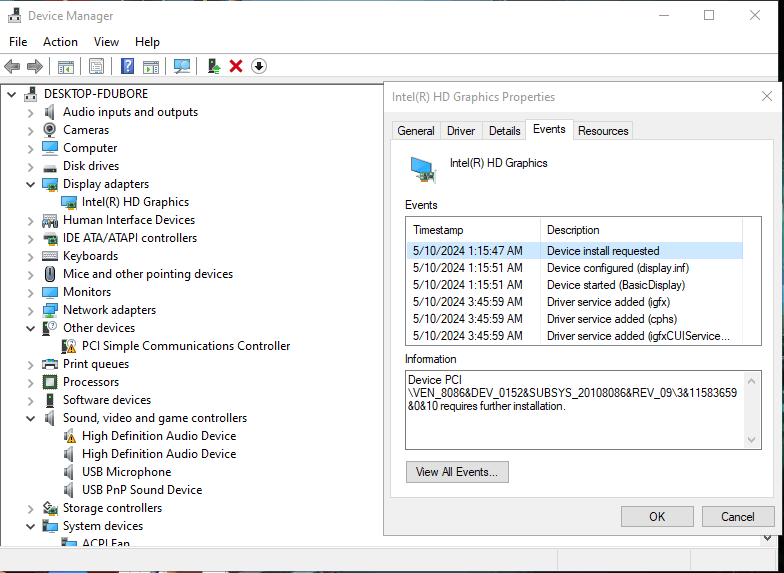Expand the Print queues category
Image resolution: width=784 pixels, height=573 pixels.
click(x=30, y=364)
